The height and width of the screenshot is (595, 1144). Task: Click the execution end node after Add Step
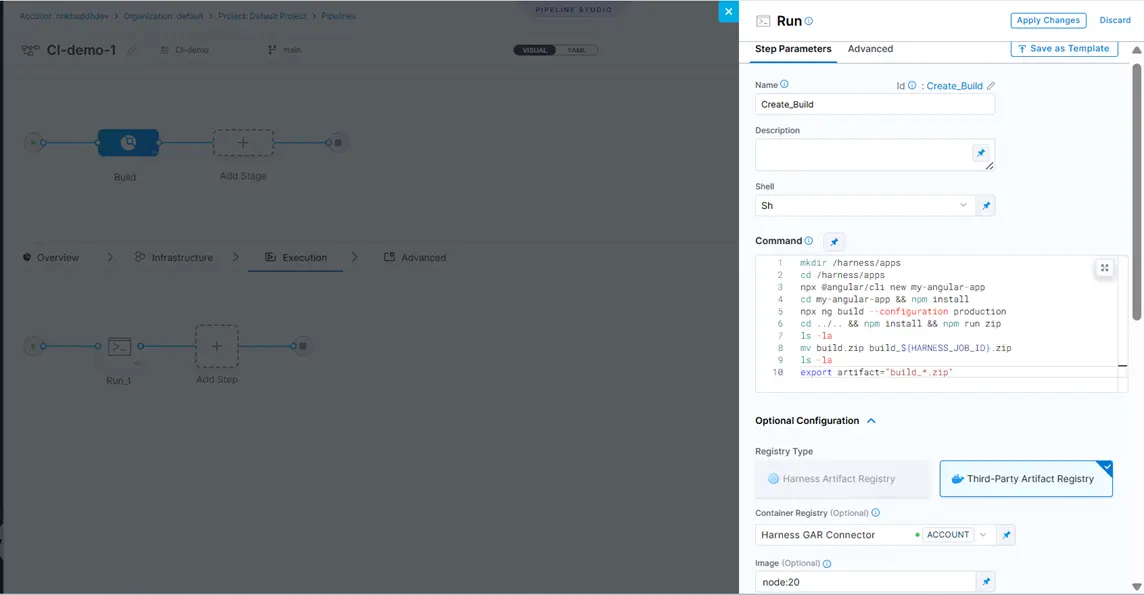[x=303, y=346]
